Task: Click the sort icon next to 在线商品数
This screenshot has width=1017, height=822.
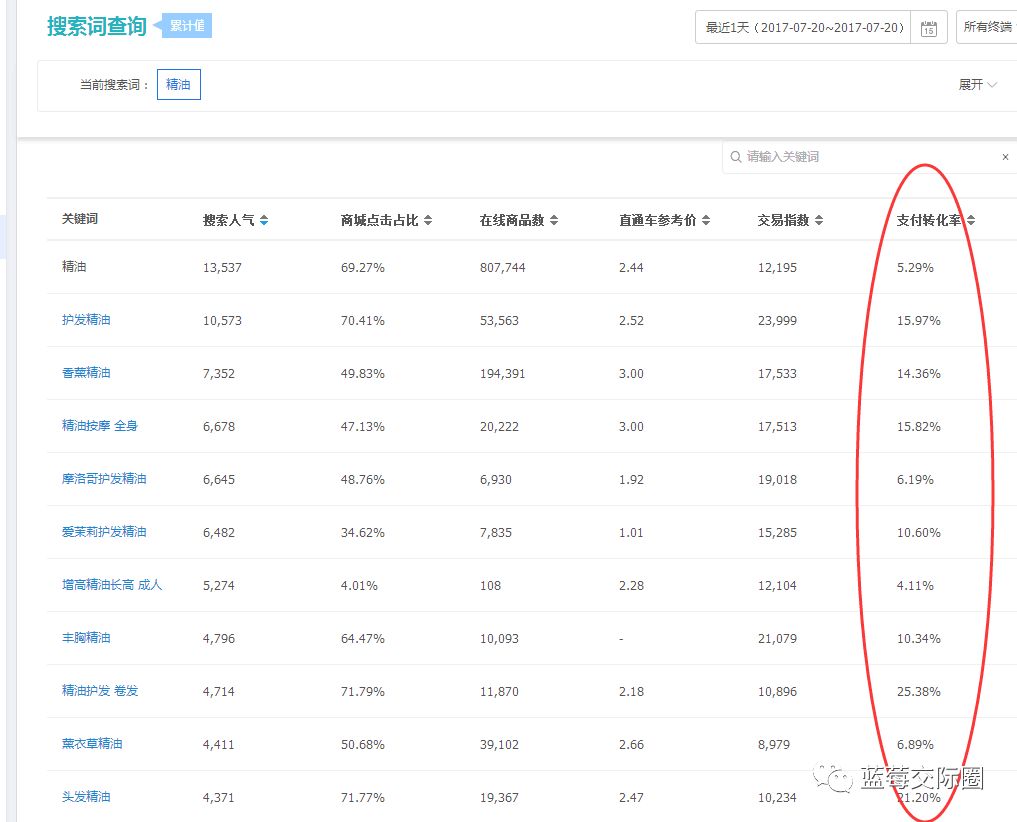Action: point(554,218)
